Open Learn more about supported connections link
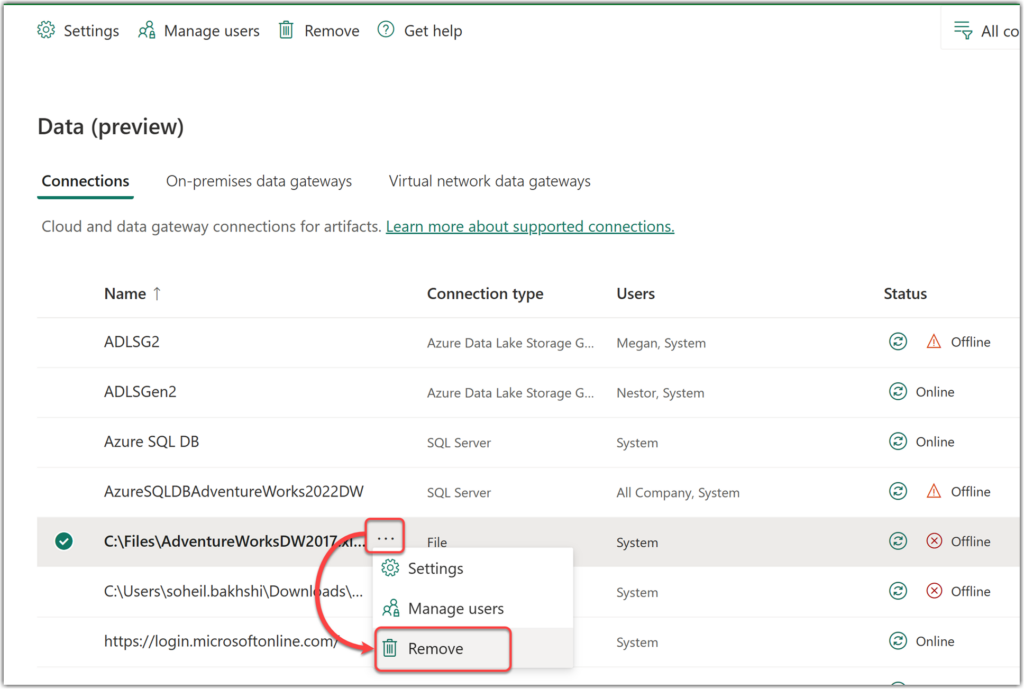The height and width of the screenshot is (689, 1024). (x=530, y=227)
